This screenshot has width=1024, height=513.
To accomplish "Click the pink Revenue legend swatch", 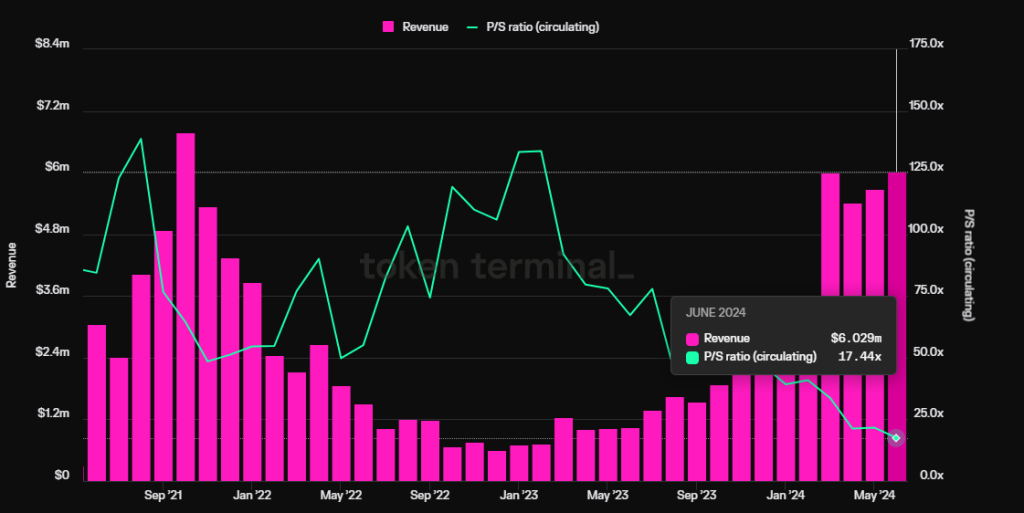I will point(388,27).
